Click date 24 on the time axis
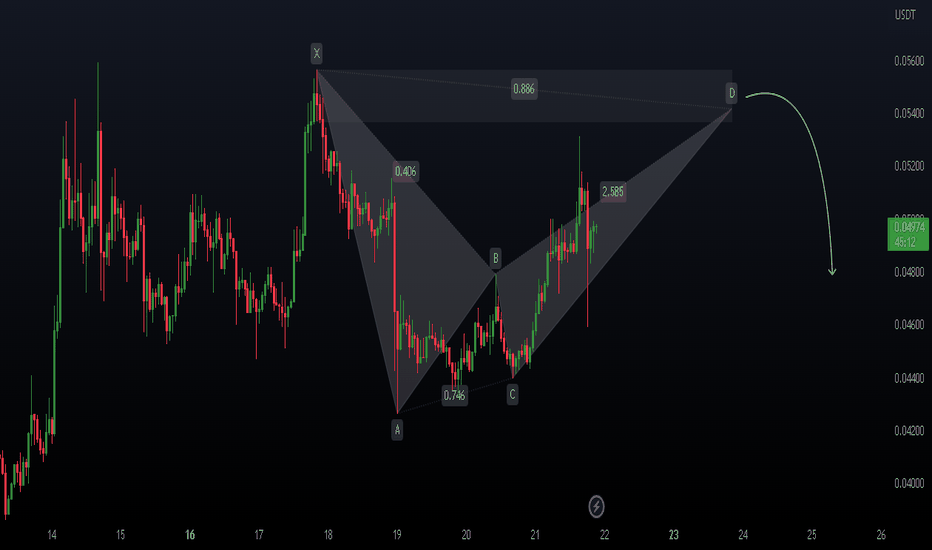This screenshot has height=550, width=932. click(743, 535)
